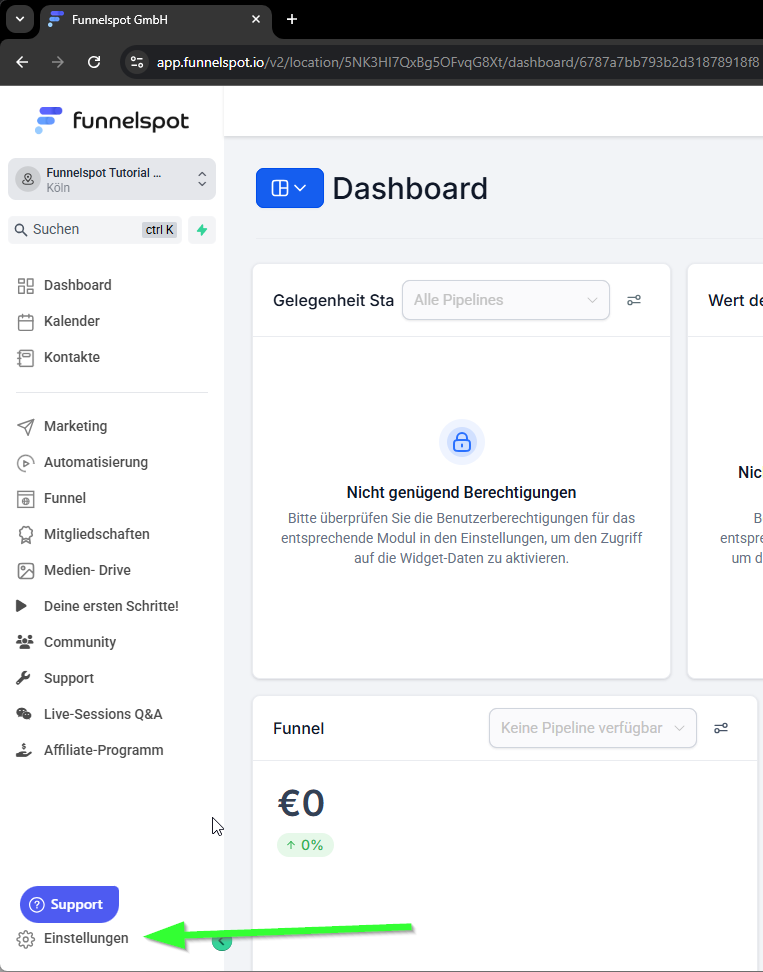Viewport: 763px width, 972px height.
Task: Select the Funnel sidebar entry
Action: coord(65,498)
